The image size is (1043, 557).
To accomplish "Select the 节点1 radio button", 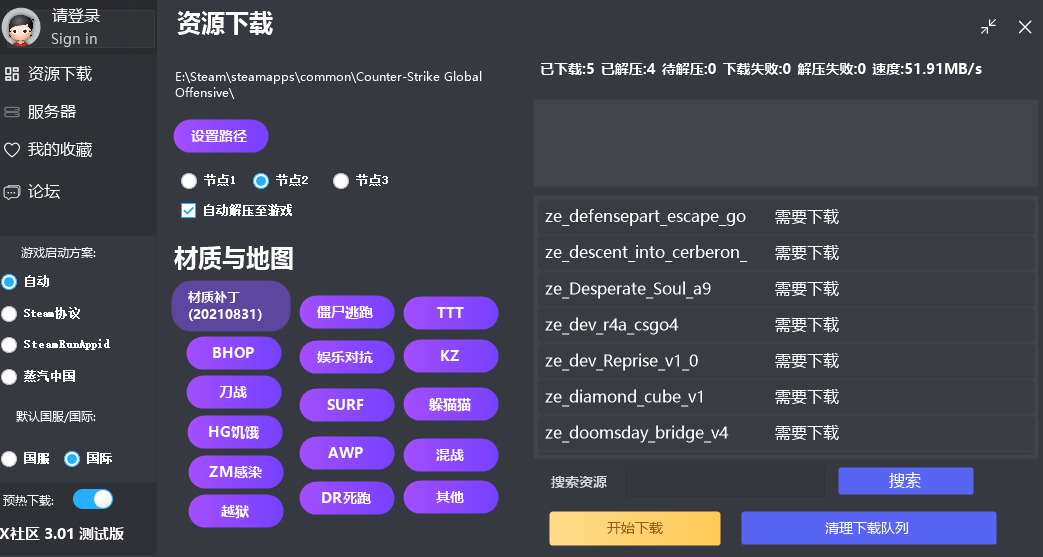I will 189,181.
